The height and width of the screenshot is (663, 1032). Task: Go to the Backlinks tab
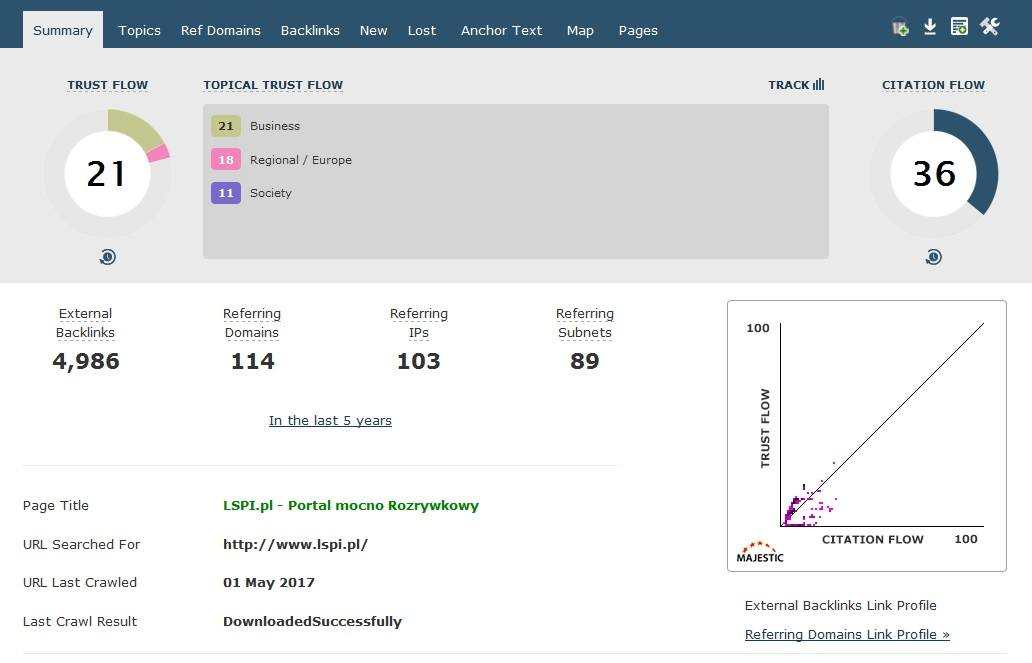(310, 30)
